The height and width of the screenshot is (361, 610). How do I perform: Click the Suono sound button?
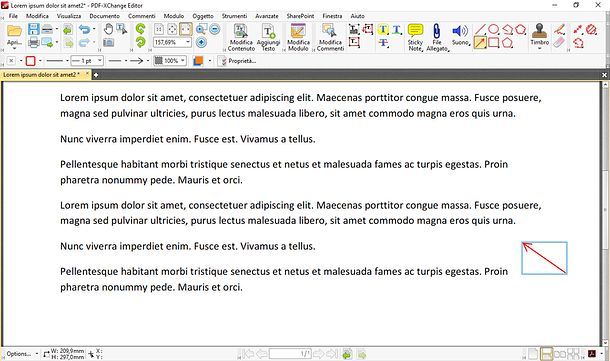(460, 35)
